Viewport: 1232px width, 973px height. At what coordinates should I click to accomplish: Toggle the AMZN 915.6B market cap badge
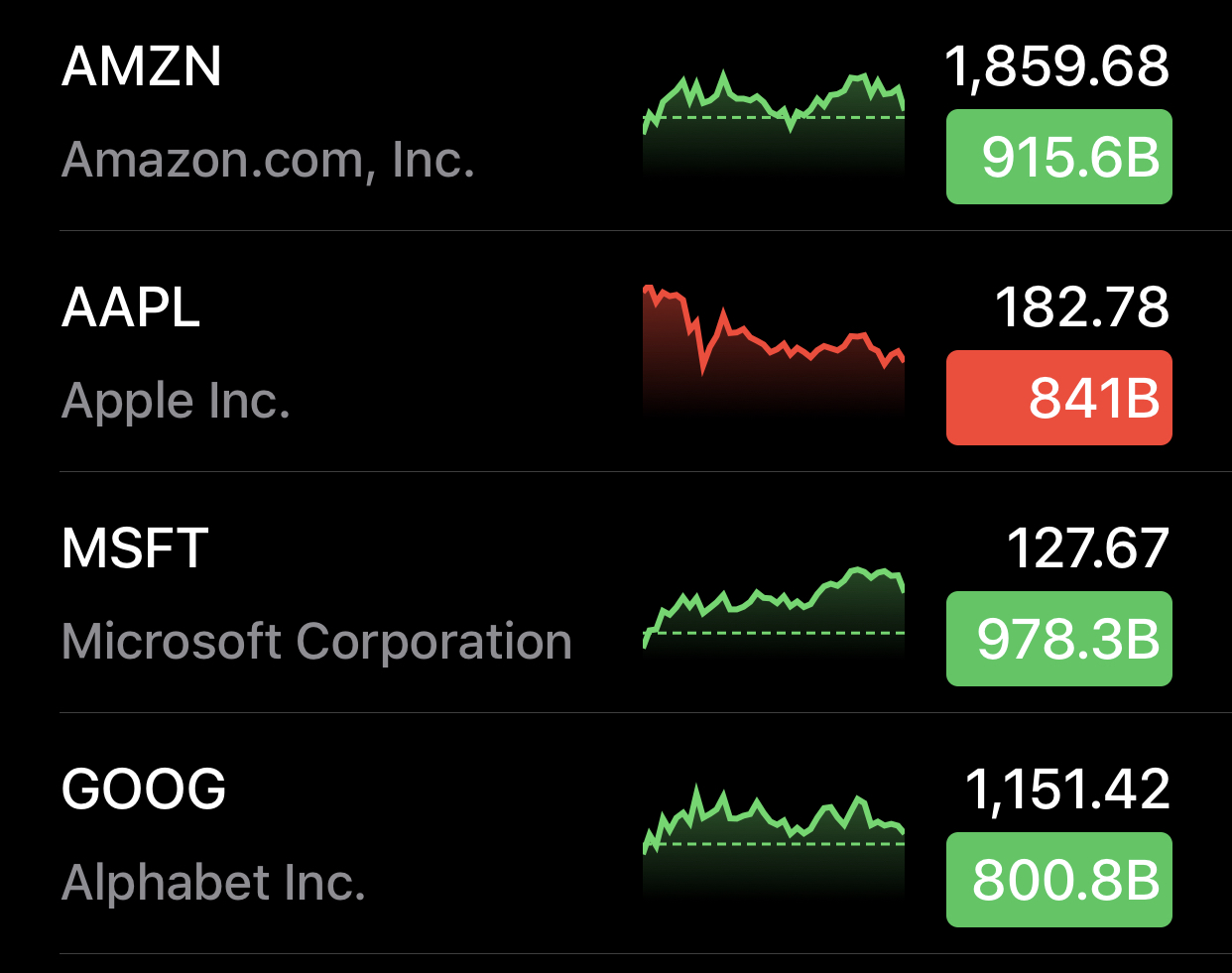pyautogui.click(x=1058, y=157)
